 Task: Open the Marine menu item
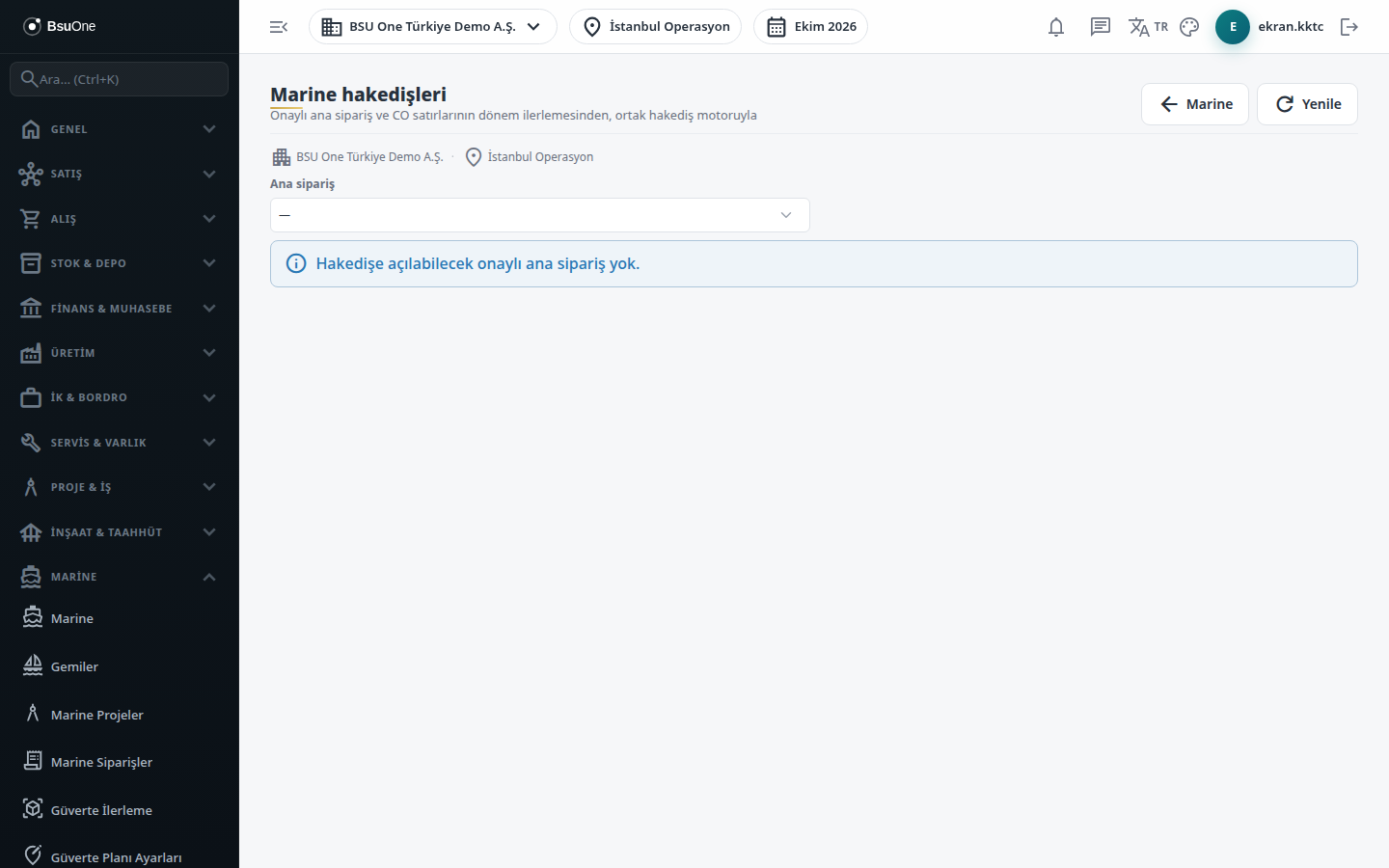[120, 618]
